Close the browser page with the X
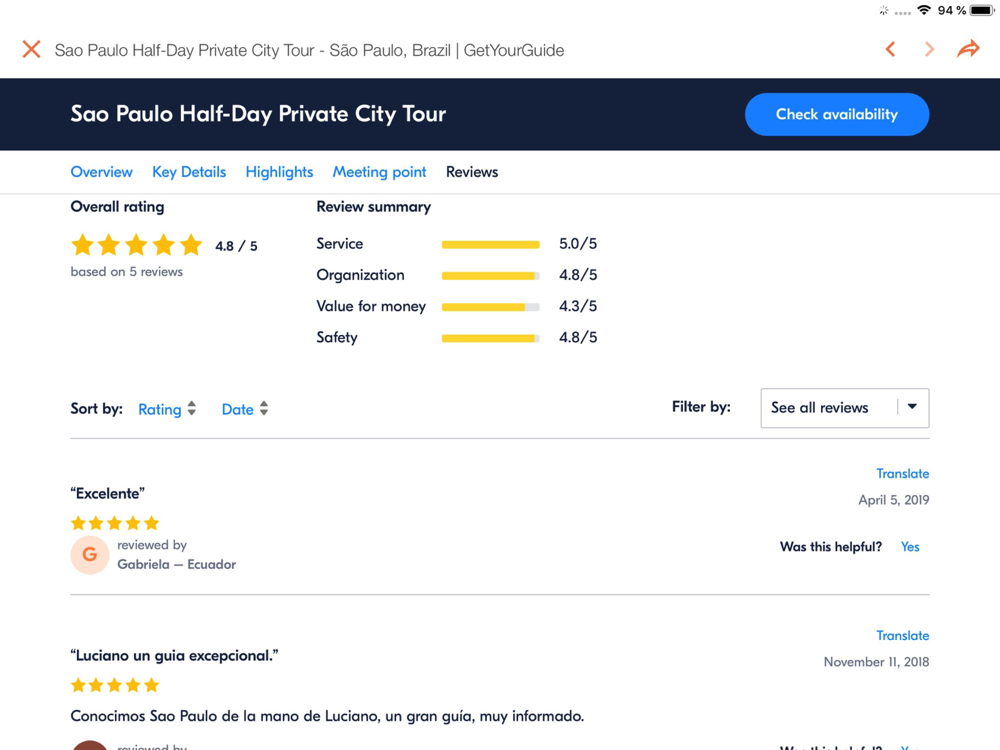Screen dimensions: 1000x750 (x=31, y=49)
